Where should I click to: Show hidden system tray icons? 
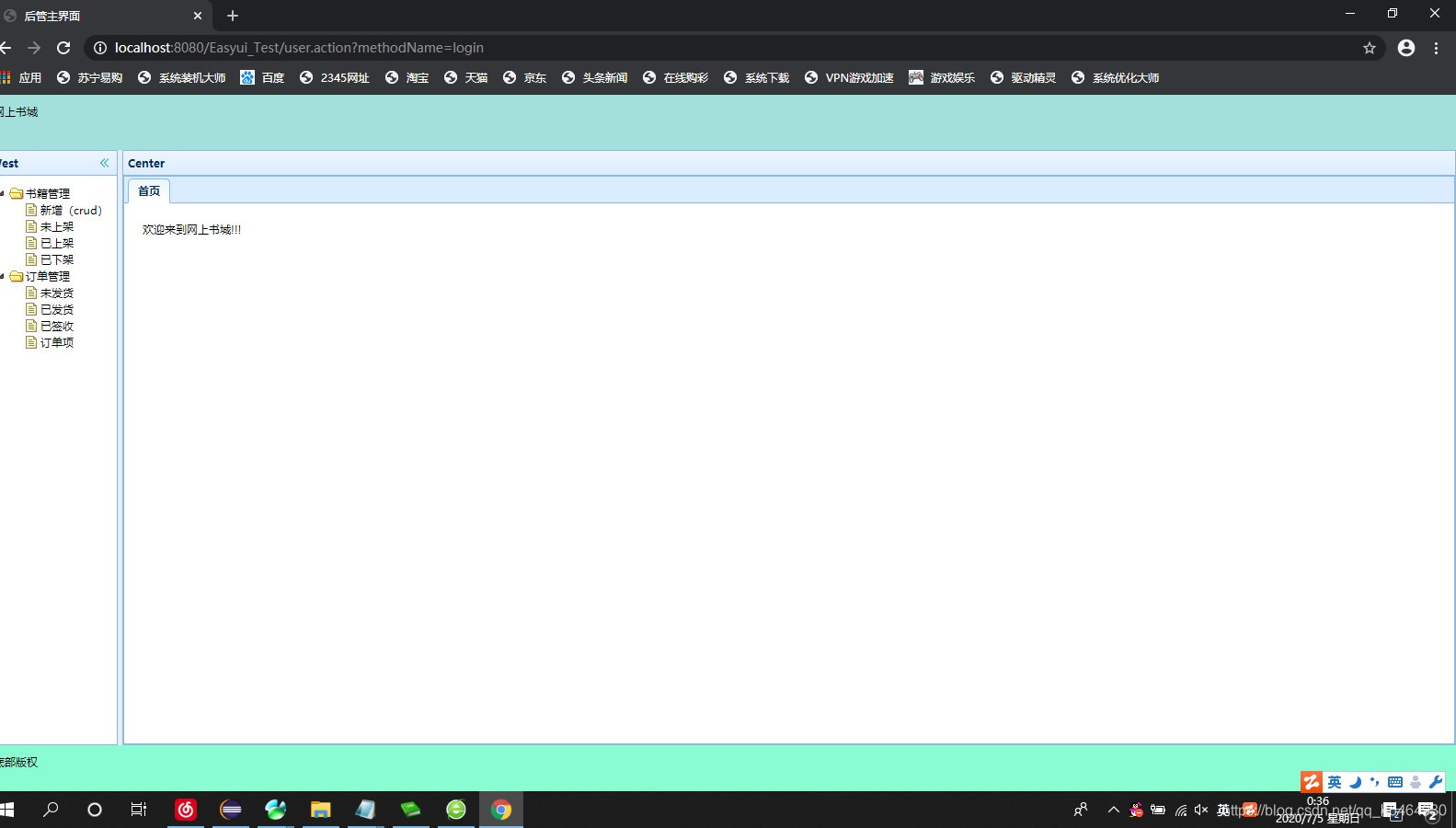(1113, 810)
